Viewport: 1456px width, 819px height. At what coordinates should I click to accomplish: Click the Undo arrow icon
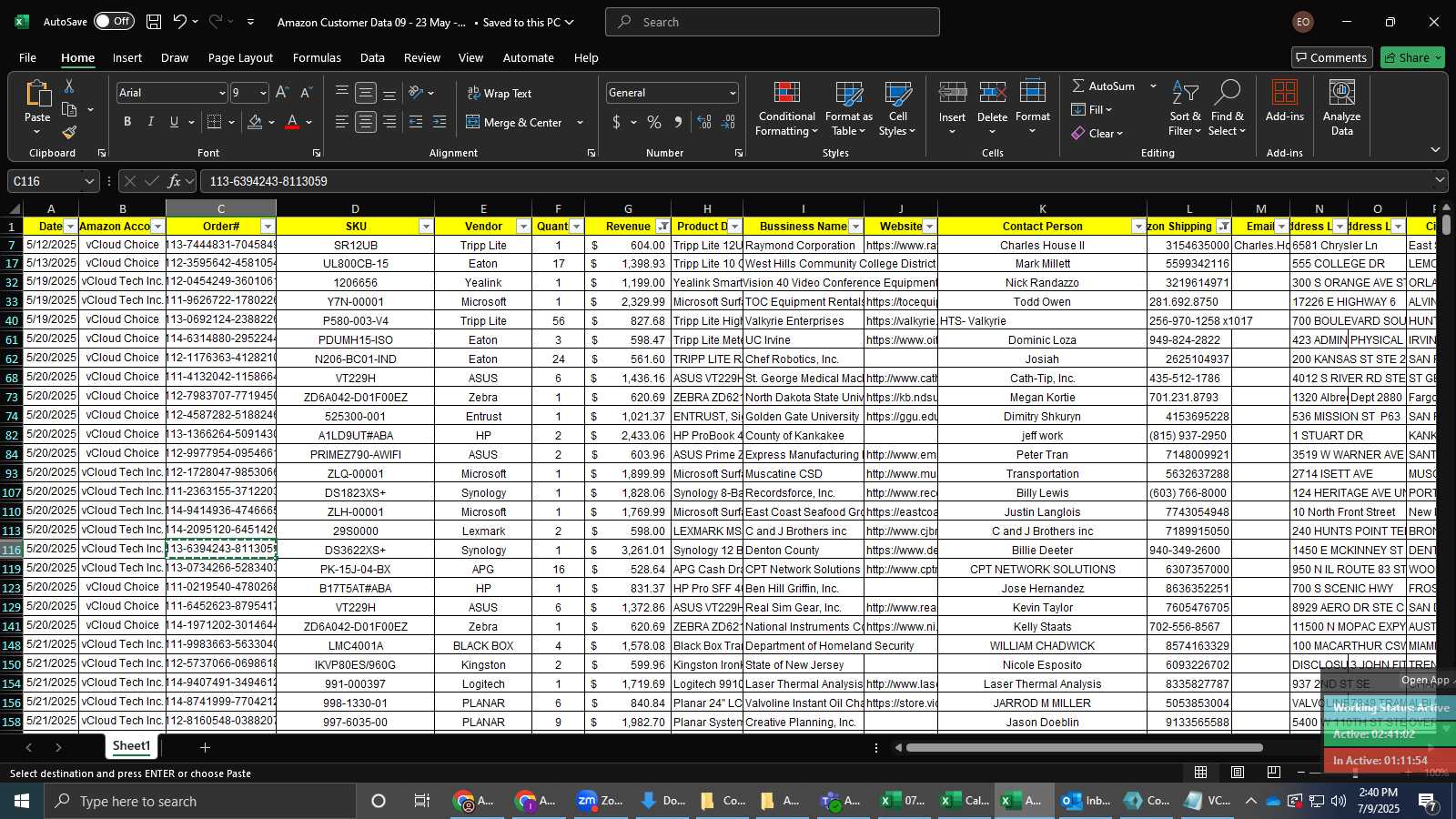180,22
